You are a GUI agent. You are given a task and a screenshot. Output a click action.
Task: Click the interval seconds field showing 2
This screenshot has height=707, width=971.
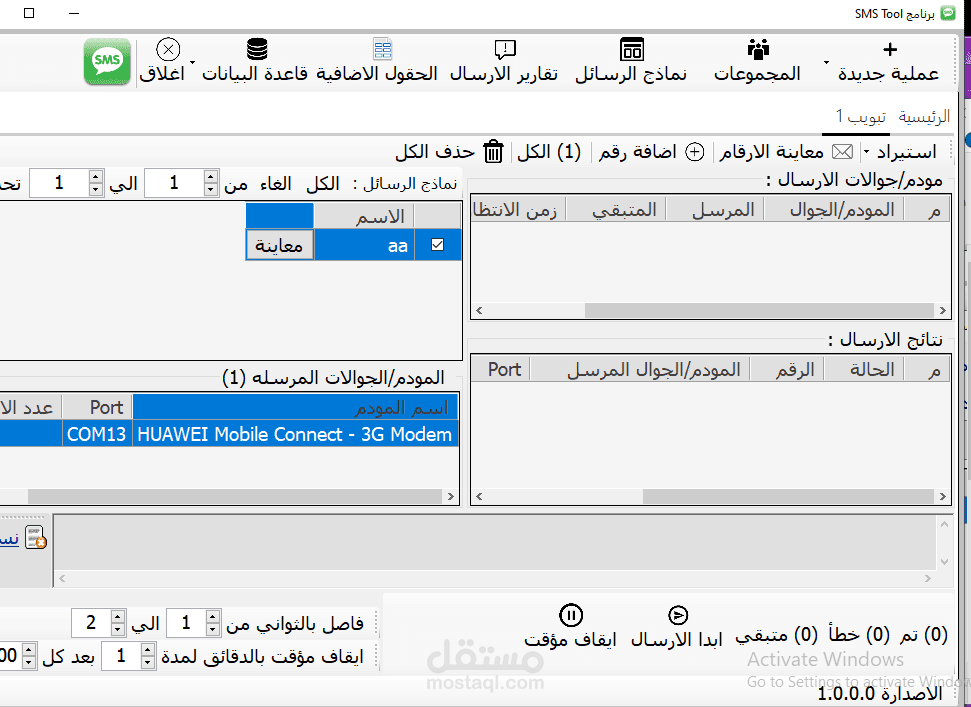91,623
